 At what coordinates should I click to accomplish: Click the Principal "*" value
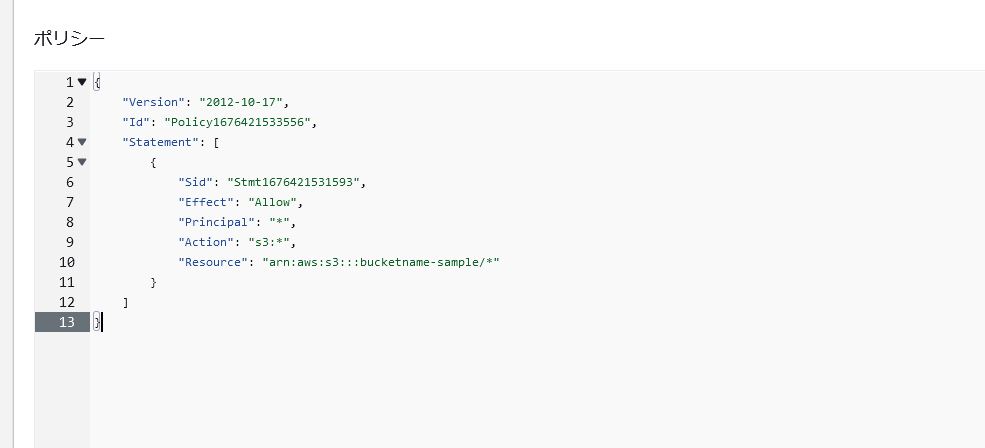click(280, 222)
